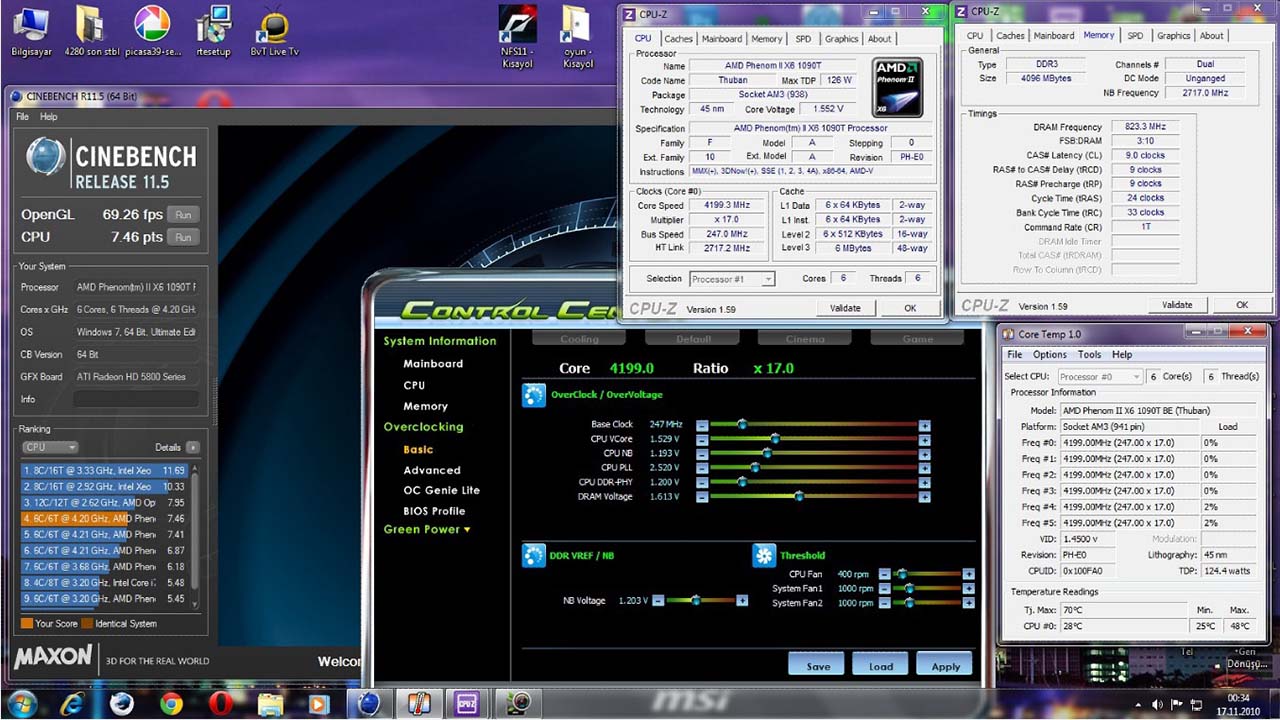Open the Opera browser taskbar icon
The image size is (1280, 720).
click(221, 703)
